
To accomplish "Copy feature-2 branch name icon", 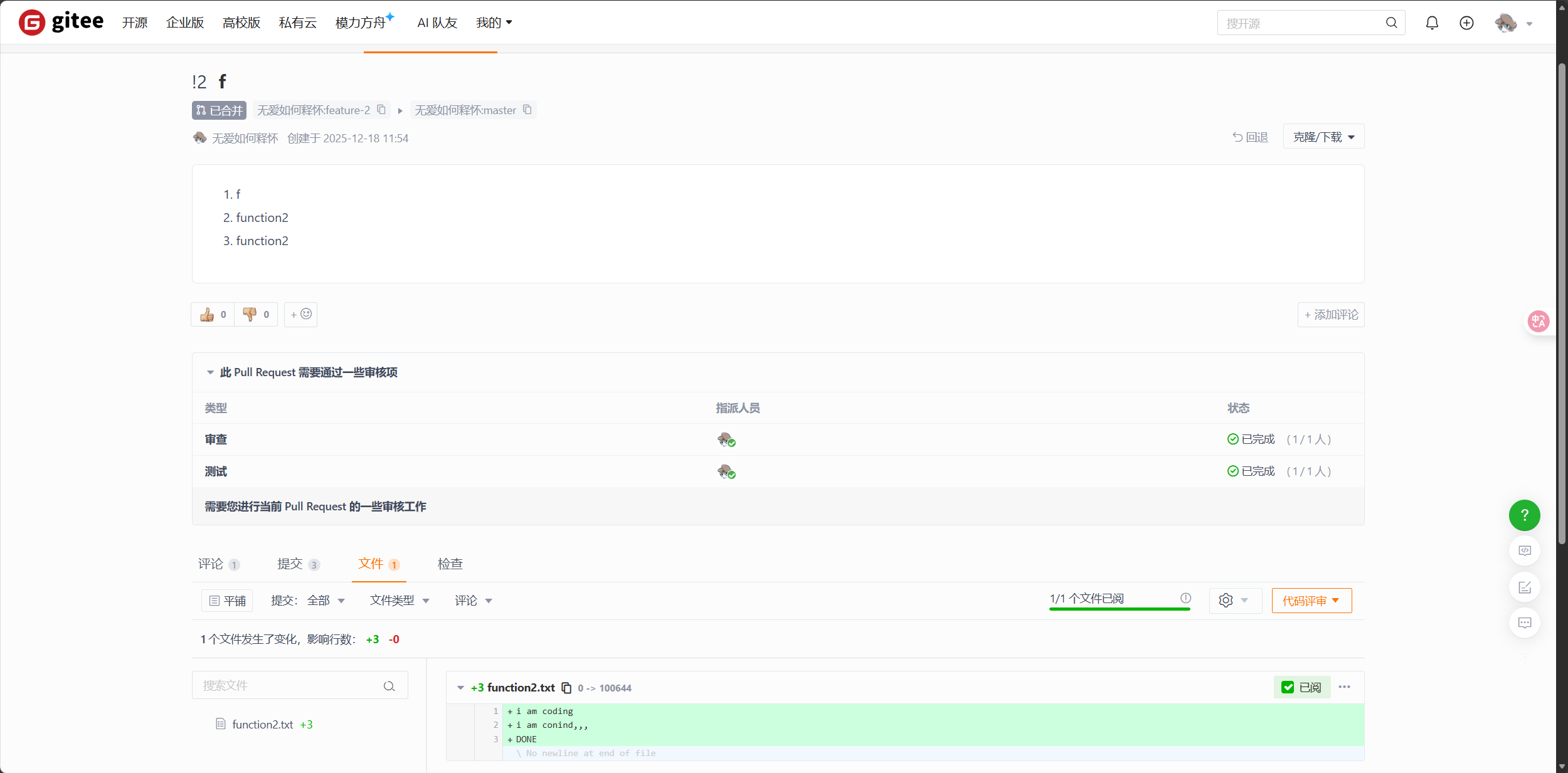I will (x=381, y=110).
